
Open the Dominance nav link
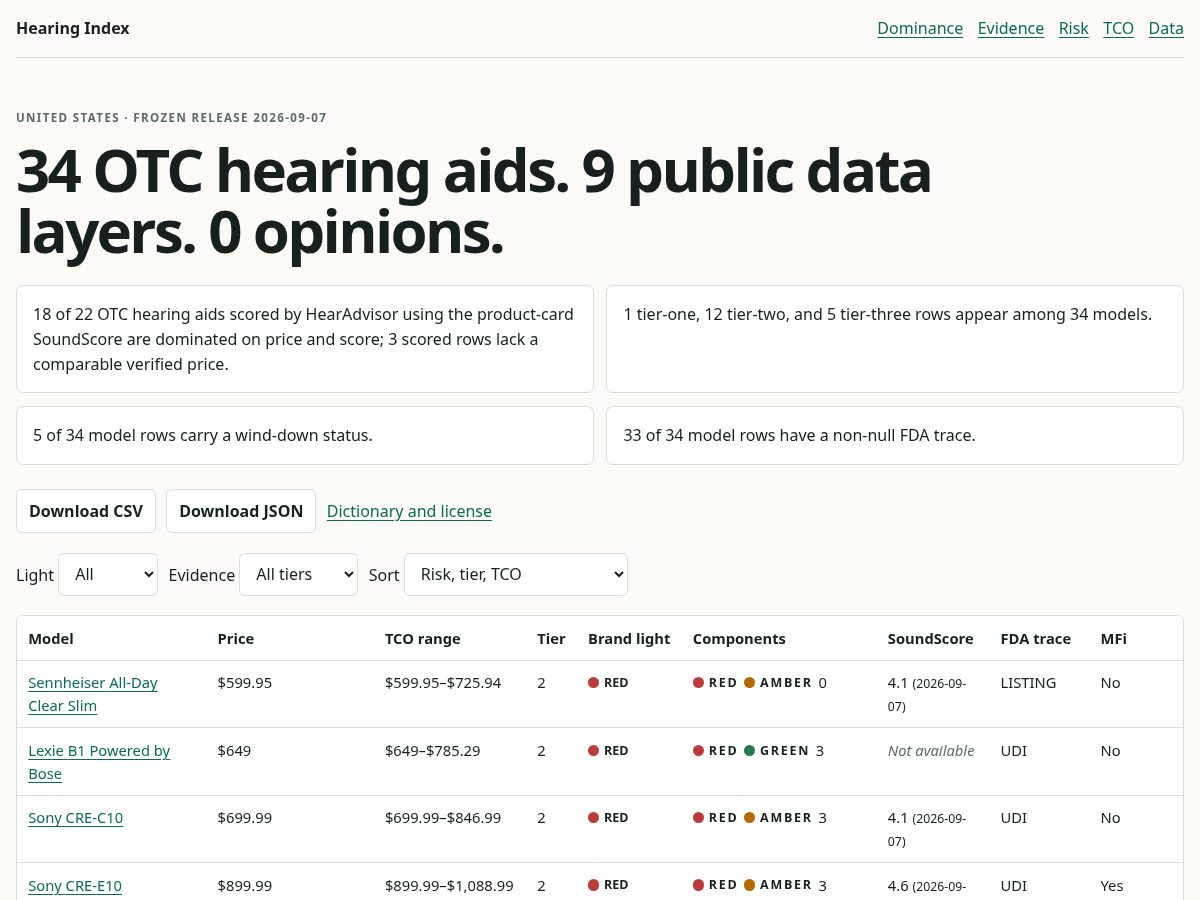tap(920, 28)
